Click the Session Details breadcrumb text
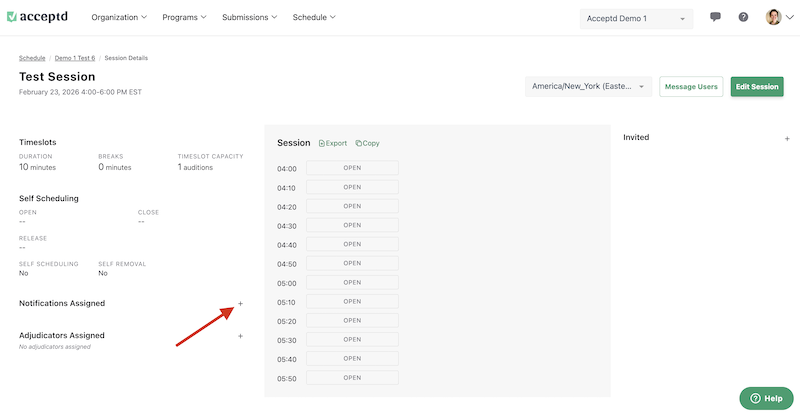 click(x=126, y=58)
